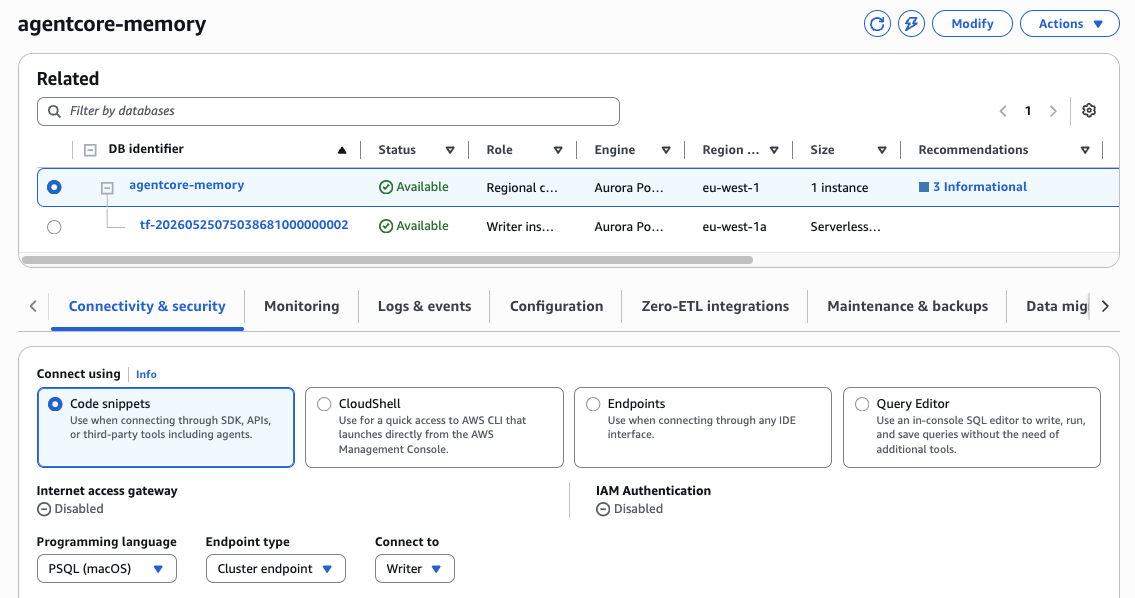Viewport: 1135px width, 598px height.
Task: Click Aurora engine cell in tf-2026 row
Action: tap(628, 227)
